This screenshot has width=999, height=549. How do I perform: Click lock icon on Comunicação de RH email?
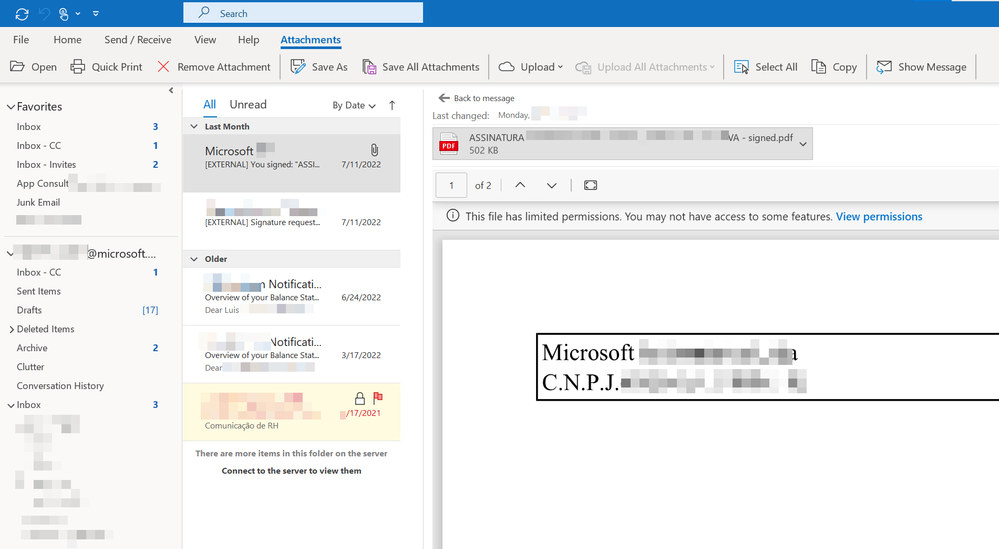click(x=360, y=399)
